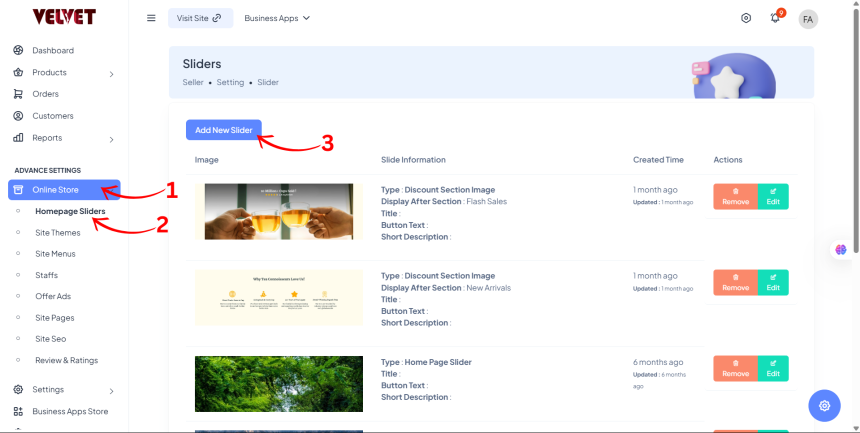Click the Customers person icon
This screenshot has height=433, width=860.
(x=18, y=116)
